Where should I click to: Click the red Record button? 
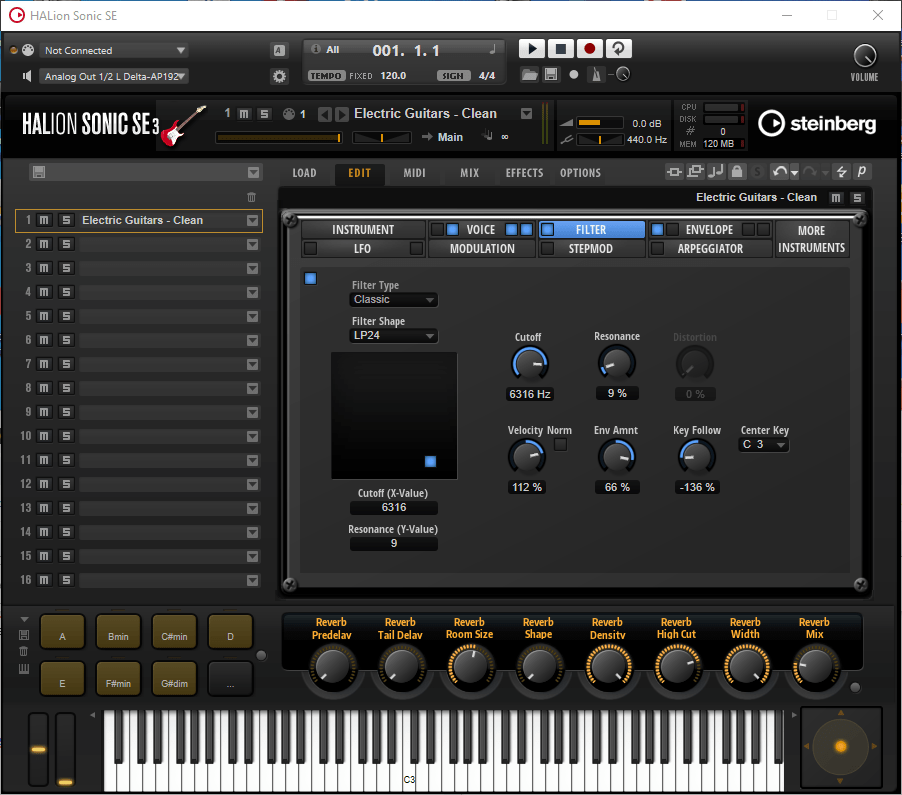point(590,49)
